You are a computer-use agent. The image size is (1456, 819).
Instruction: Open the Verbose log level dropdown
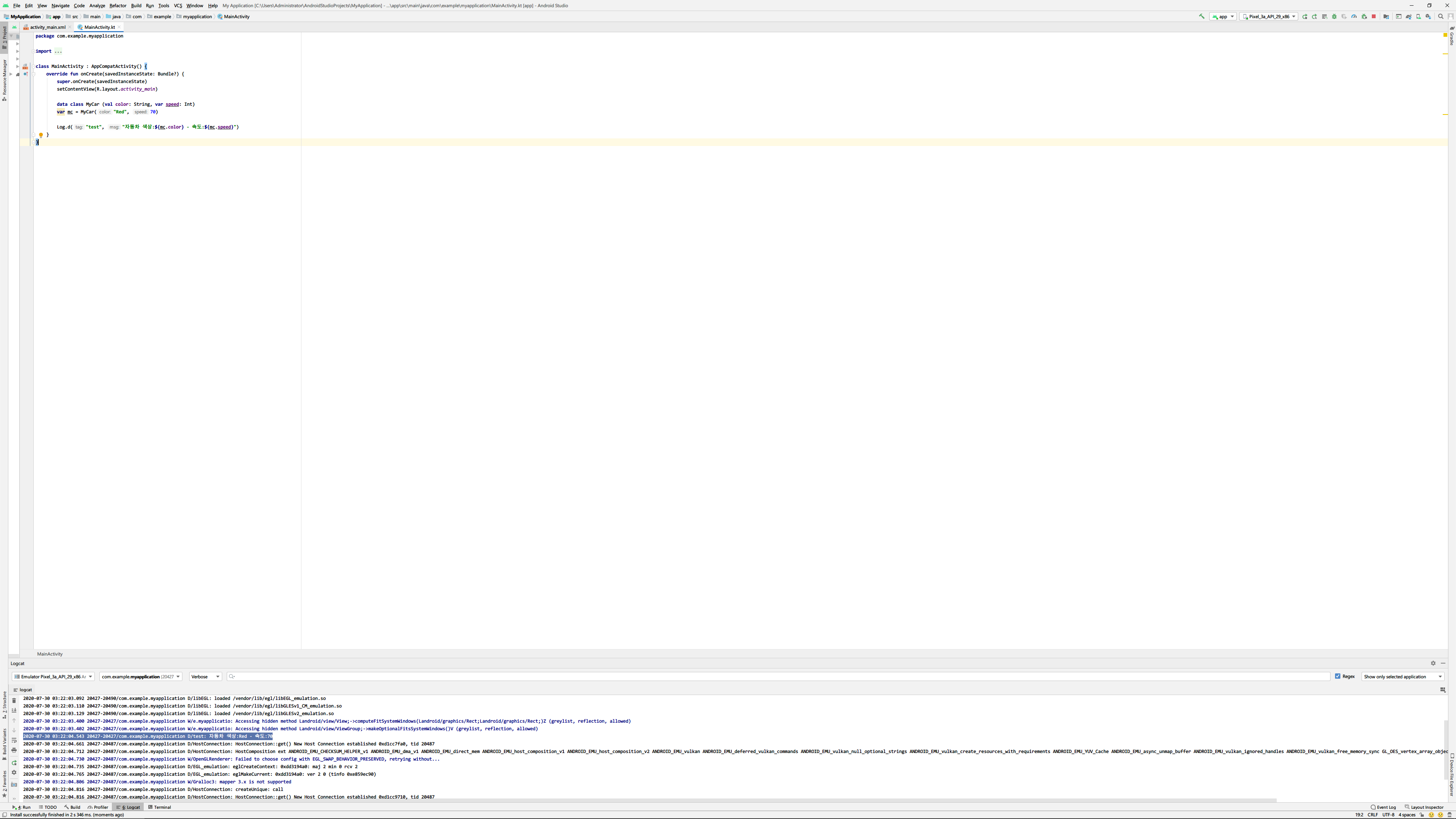[205, 676]
